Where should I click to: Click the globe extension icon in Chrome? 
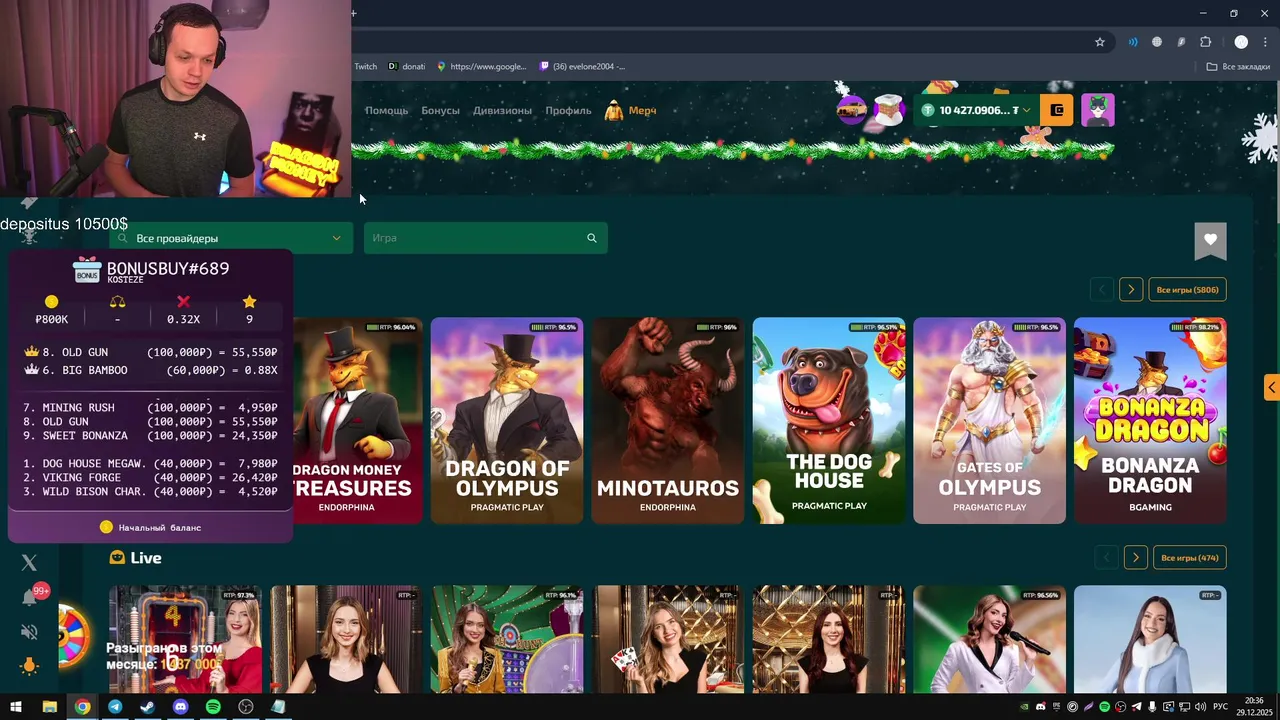click(x=1157, y=42)
